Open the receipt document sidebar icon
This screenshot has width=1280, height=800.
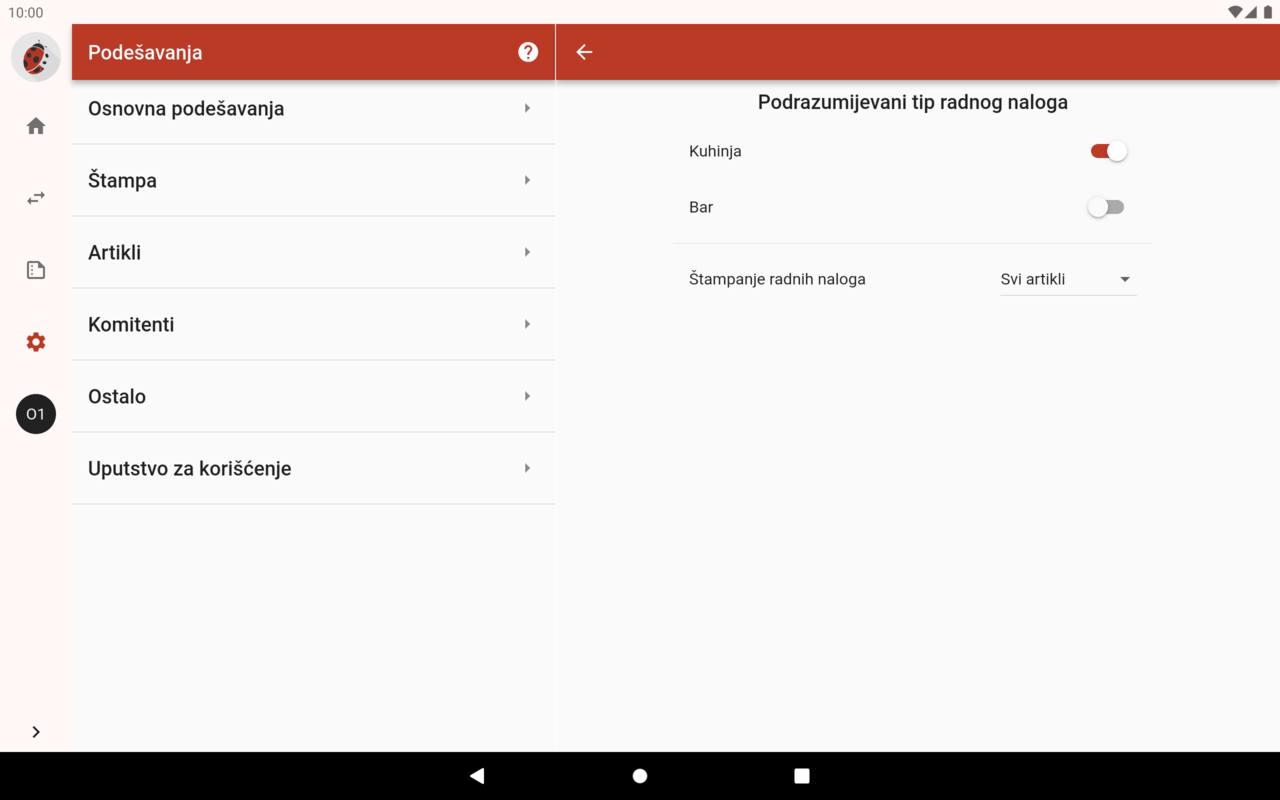point(36,270)
